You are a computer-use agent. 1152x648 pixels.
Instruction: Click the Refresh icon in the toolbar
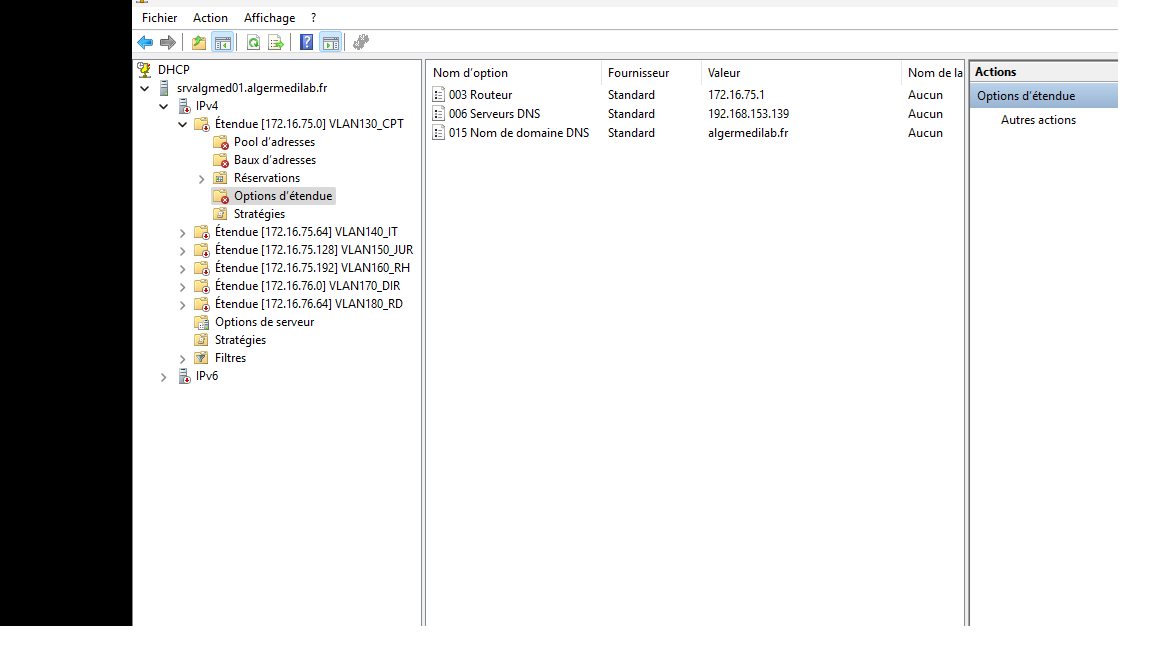coord(250,42)
